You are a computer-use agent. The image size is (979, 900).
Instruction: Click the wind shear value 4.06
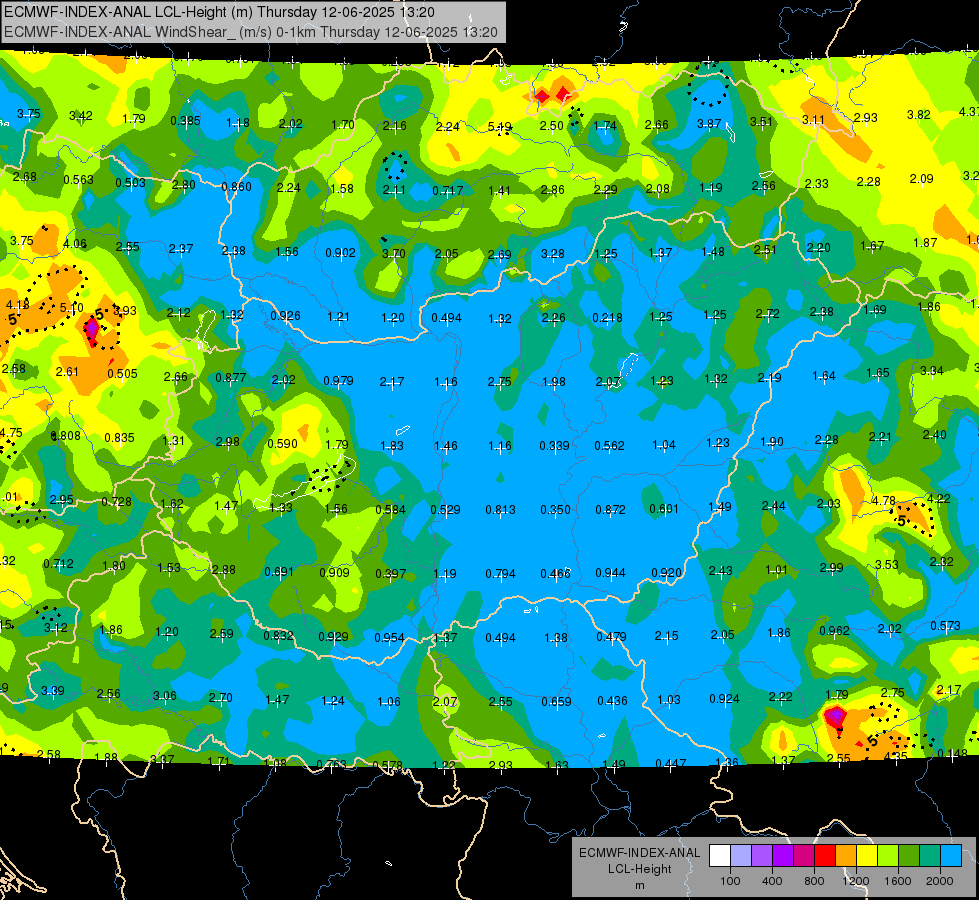point(75,244)
